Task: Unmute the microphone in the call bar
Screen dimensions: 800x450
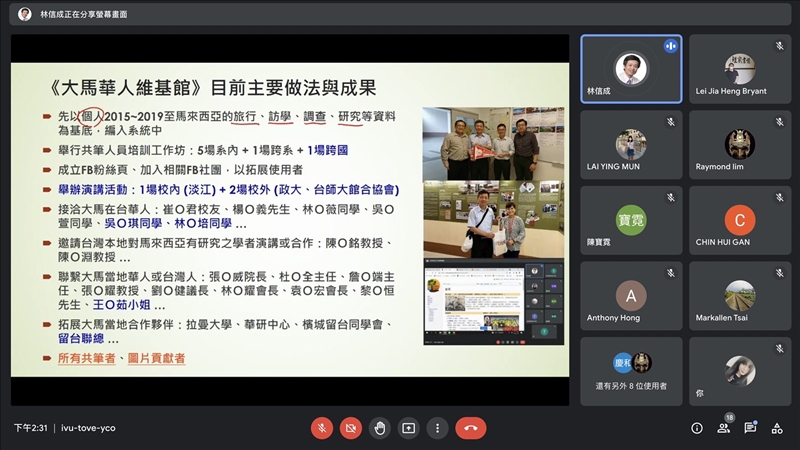Action: [322, 428]
